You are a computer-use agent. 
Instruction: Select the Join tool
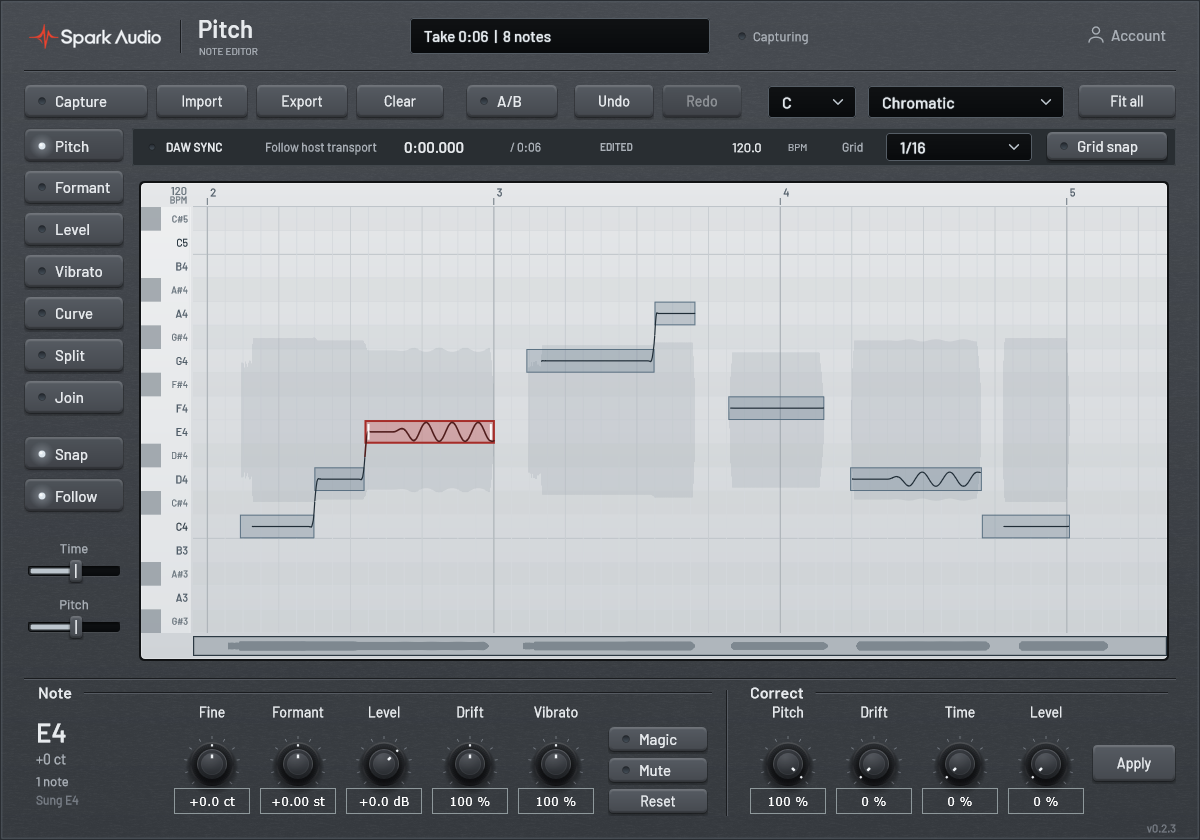(75, 397)
